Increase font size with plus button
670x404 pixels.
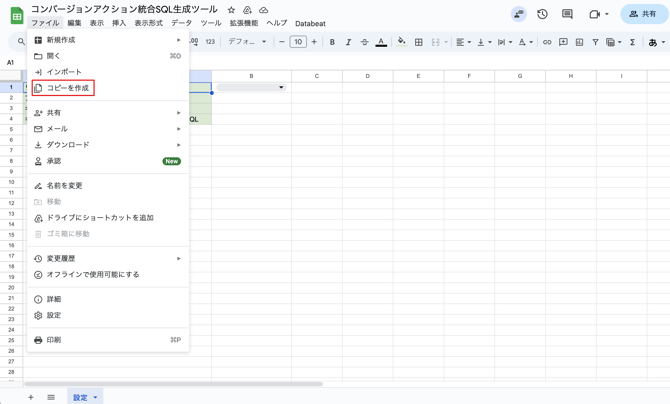[x=314, y=42]
